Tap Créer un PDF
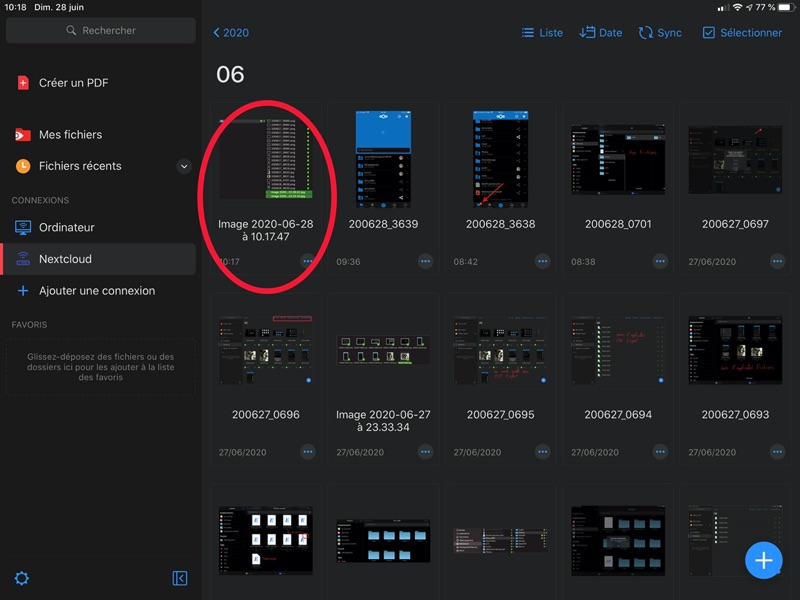Image resolution: width=800 pixels, height=600 pixels. [x=73, y=83]
